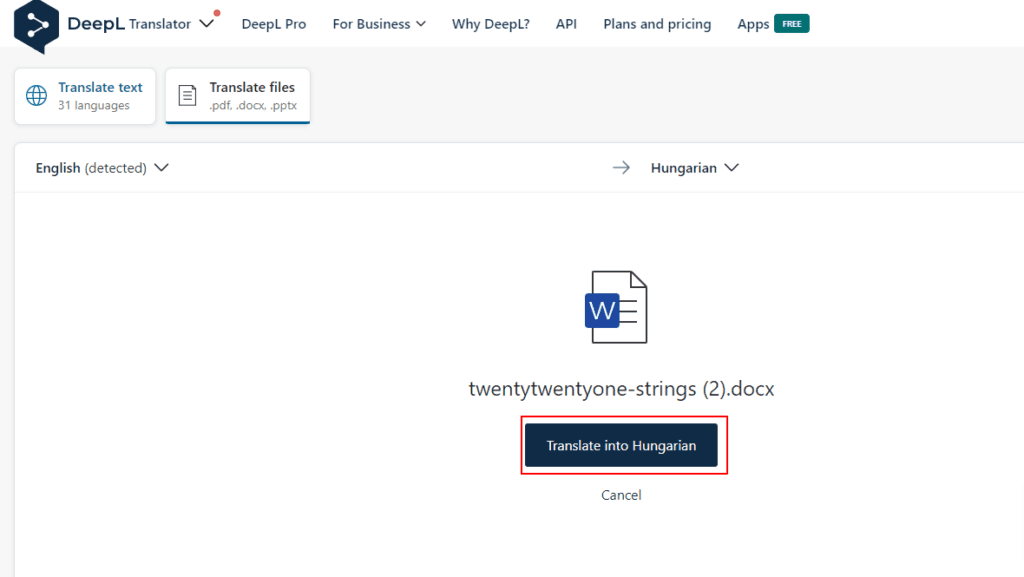Click the globe icon on Translate text
The height and width of the screenshot is (577, 1024).
click(37, 95)
